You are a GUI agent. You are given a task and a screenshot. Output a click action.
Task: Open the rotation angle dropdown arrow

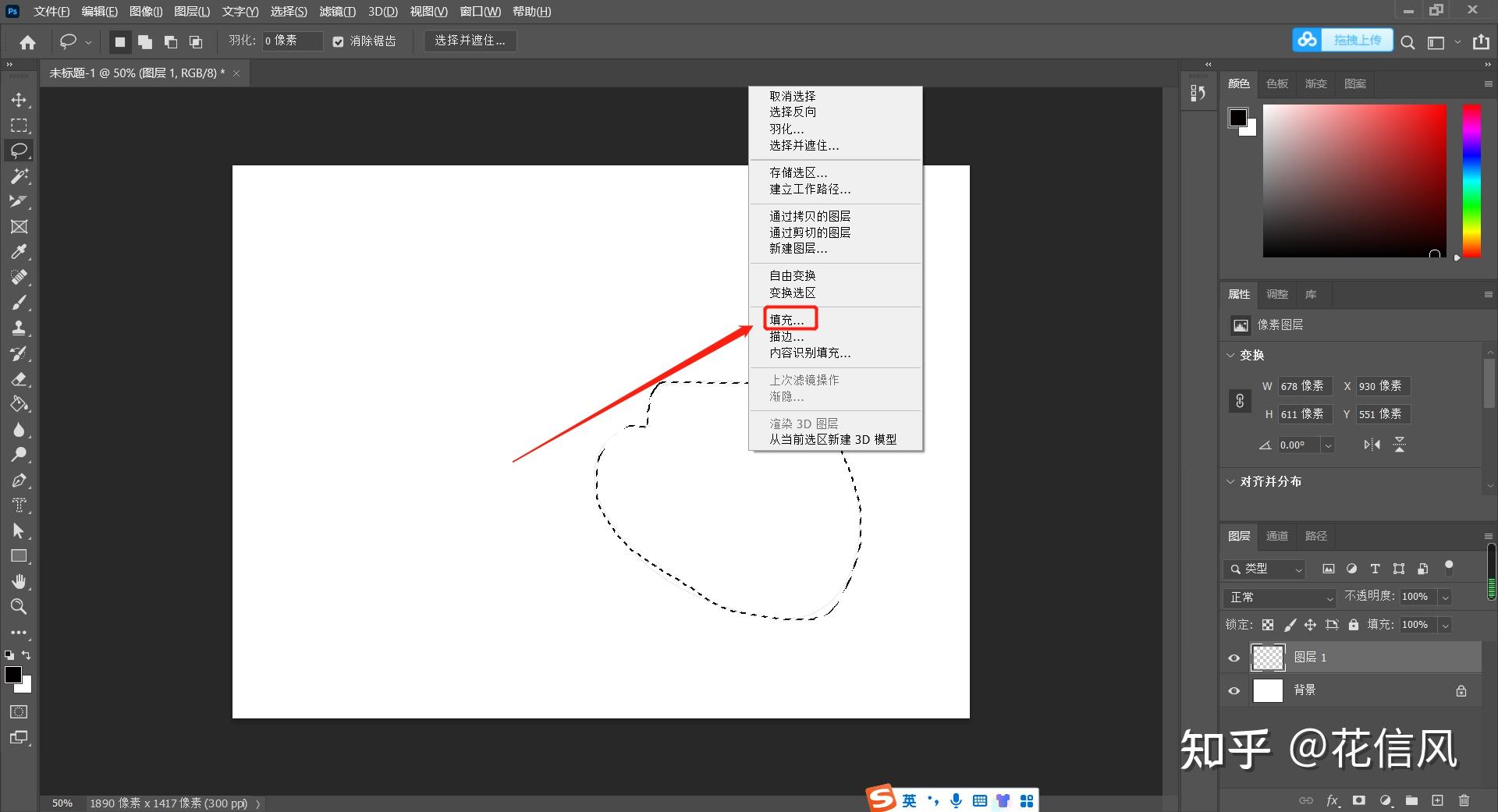1328,445
